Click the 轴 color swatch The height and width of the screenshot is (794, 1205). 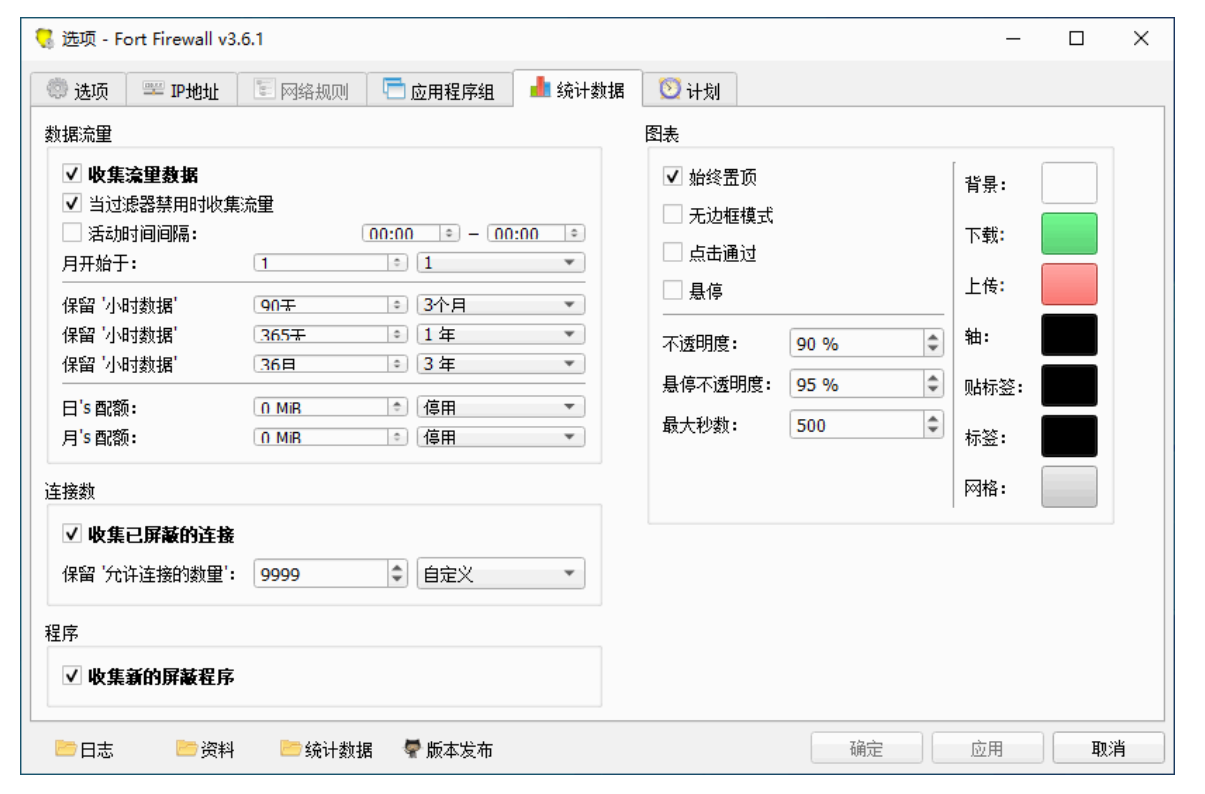coord(1069,335)
